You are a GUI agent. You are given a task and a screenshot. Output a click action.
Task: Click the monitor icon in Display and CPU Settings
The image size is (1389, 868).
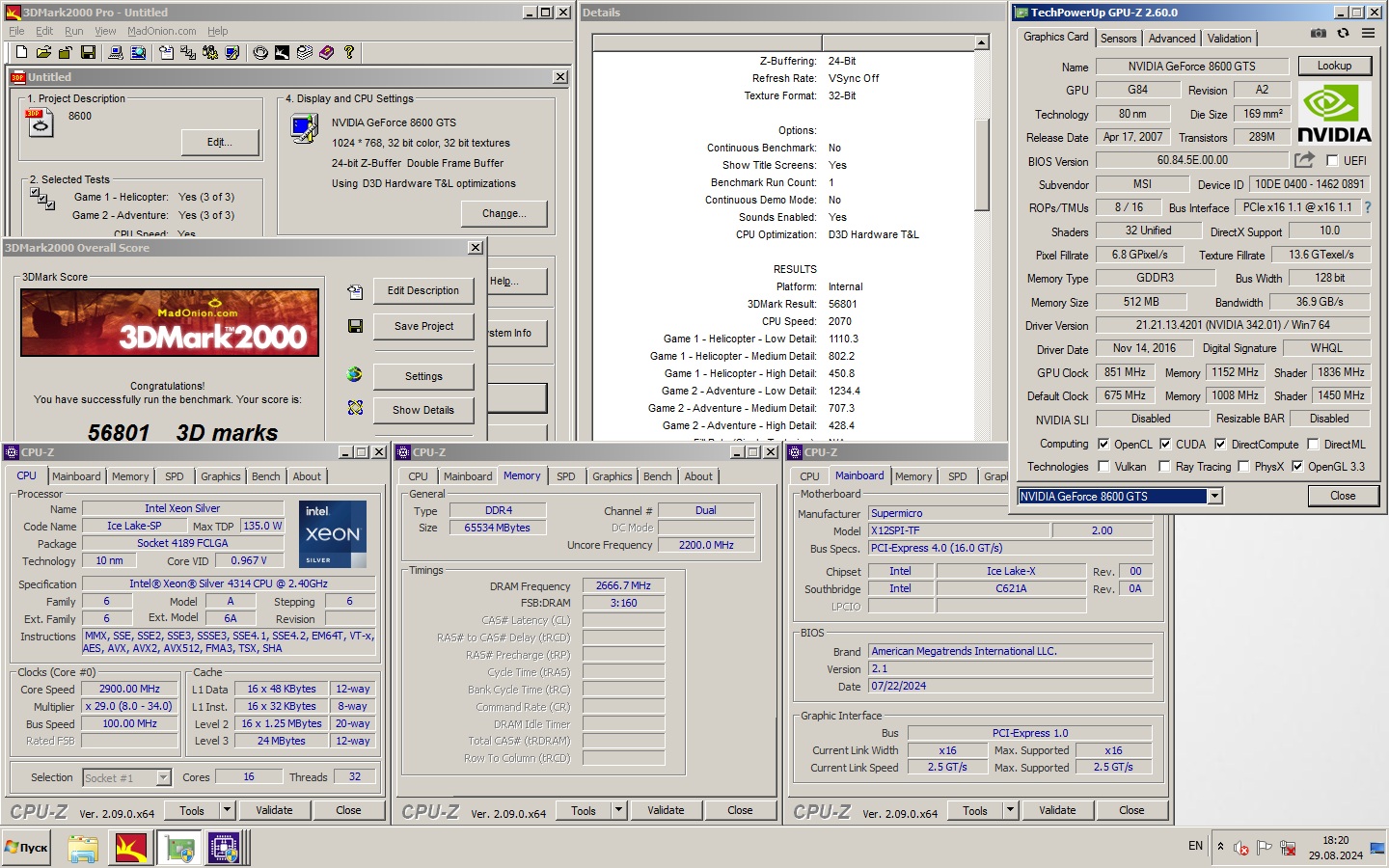pos(305,127)
